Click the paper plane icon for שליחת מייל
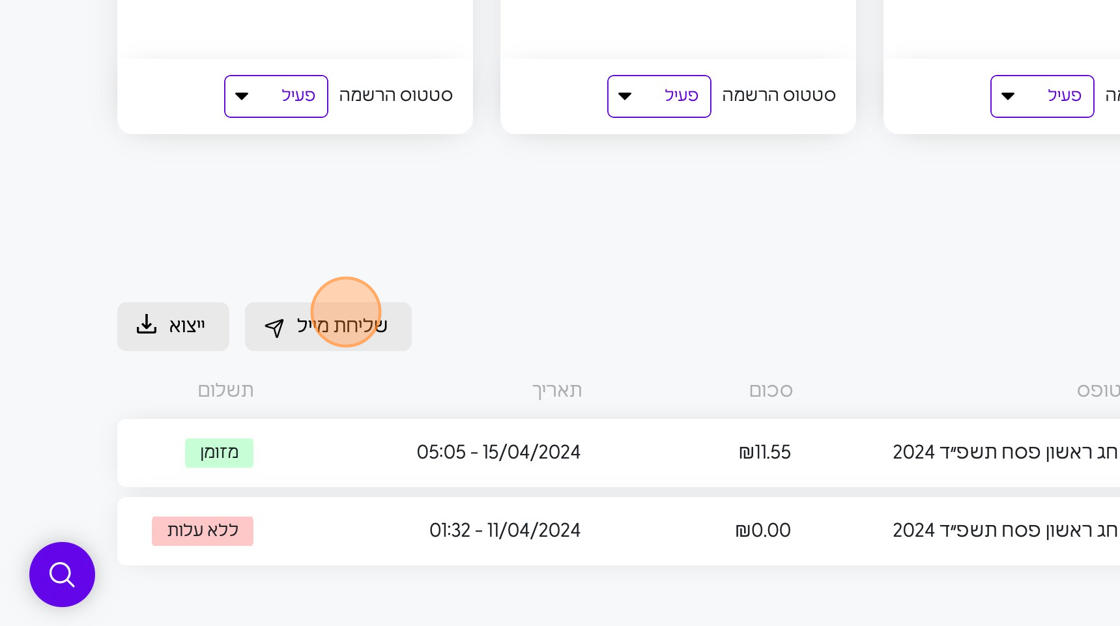This screenshot has width=1120, height=626. tap(274, 328)
